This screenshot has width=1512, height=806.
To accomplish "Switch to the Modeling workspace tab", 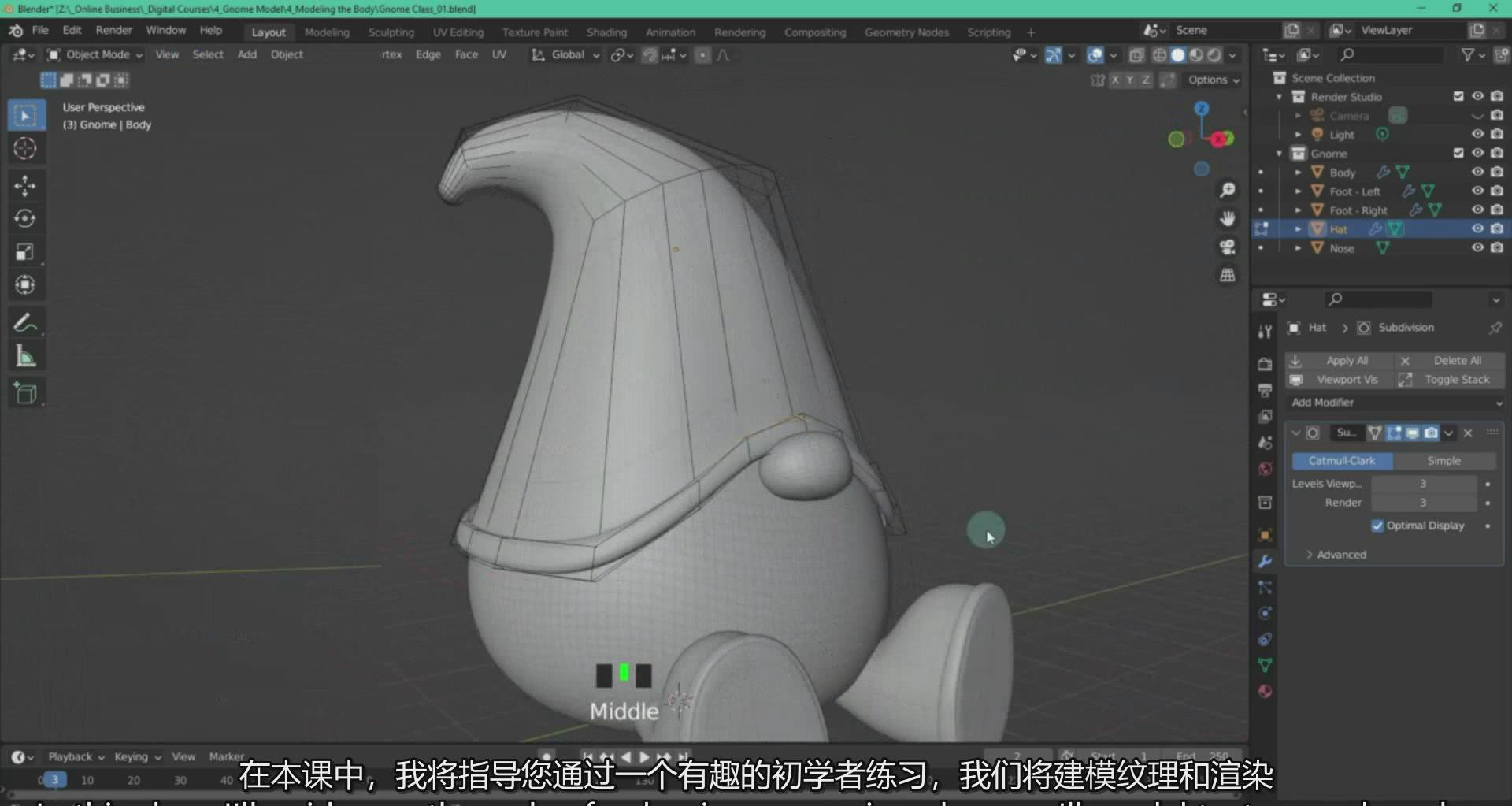I will click(327, 32).
